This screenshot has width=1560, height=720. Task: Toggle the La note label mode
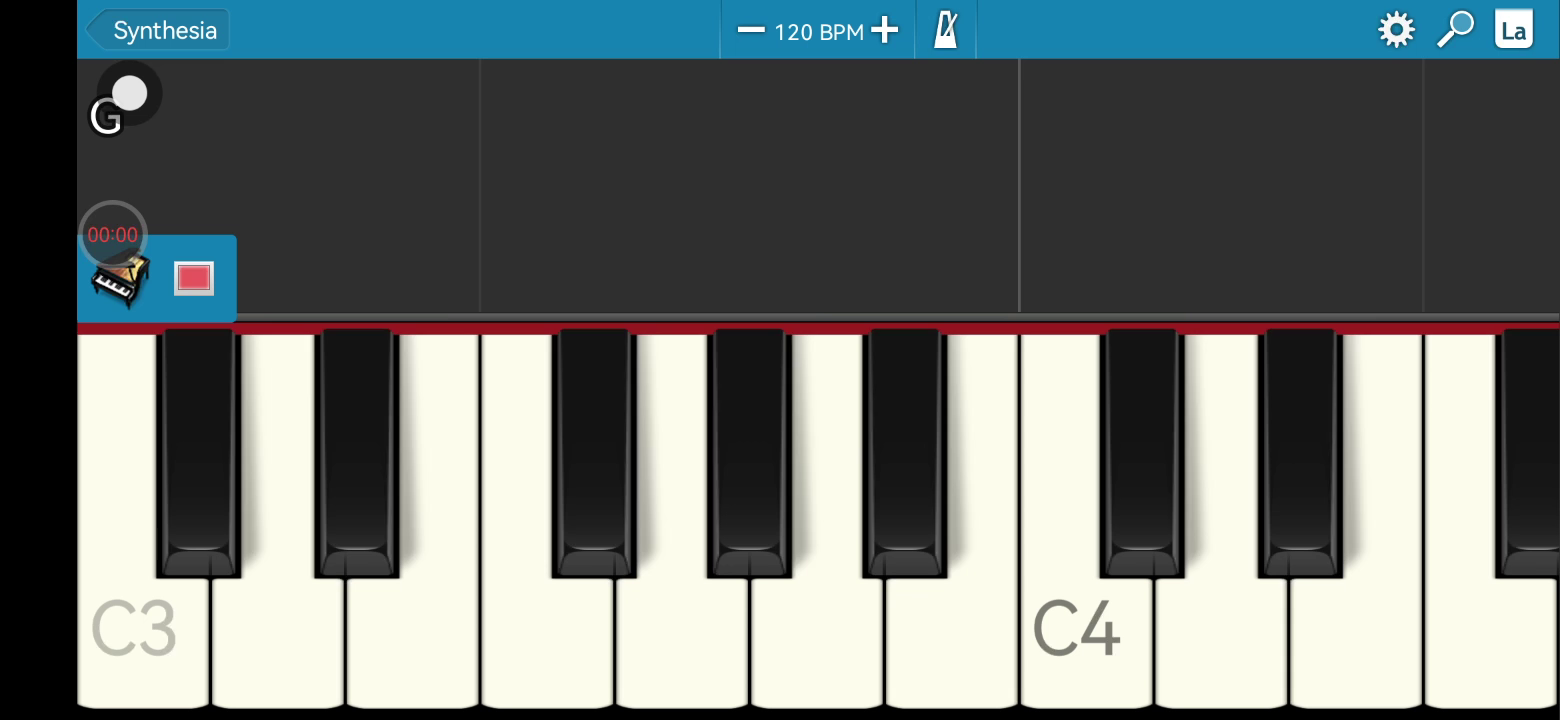click(x=1514, y=30)
